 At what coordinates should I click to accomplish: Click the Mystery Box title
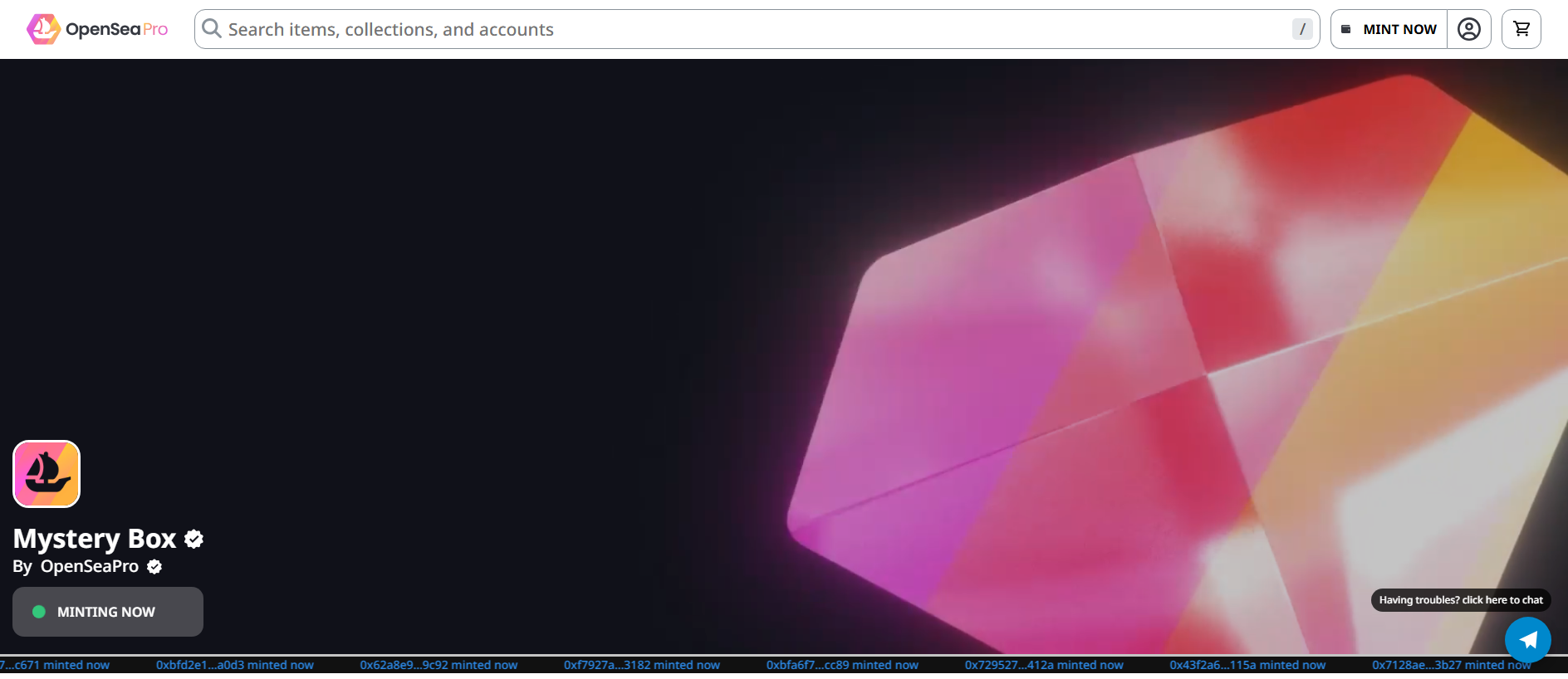(95, 539)
